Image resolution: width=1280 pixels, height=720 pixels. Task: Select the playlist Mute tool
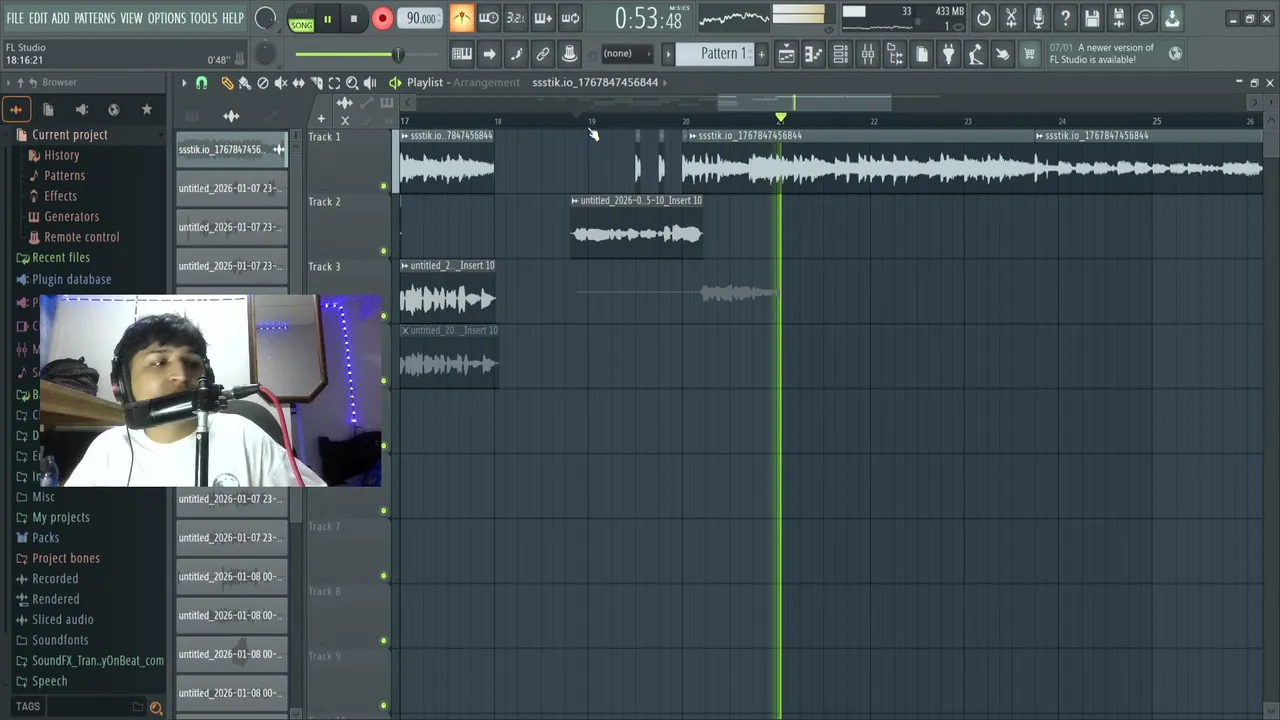tap(281, 83)
